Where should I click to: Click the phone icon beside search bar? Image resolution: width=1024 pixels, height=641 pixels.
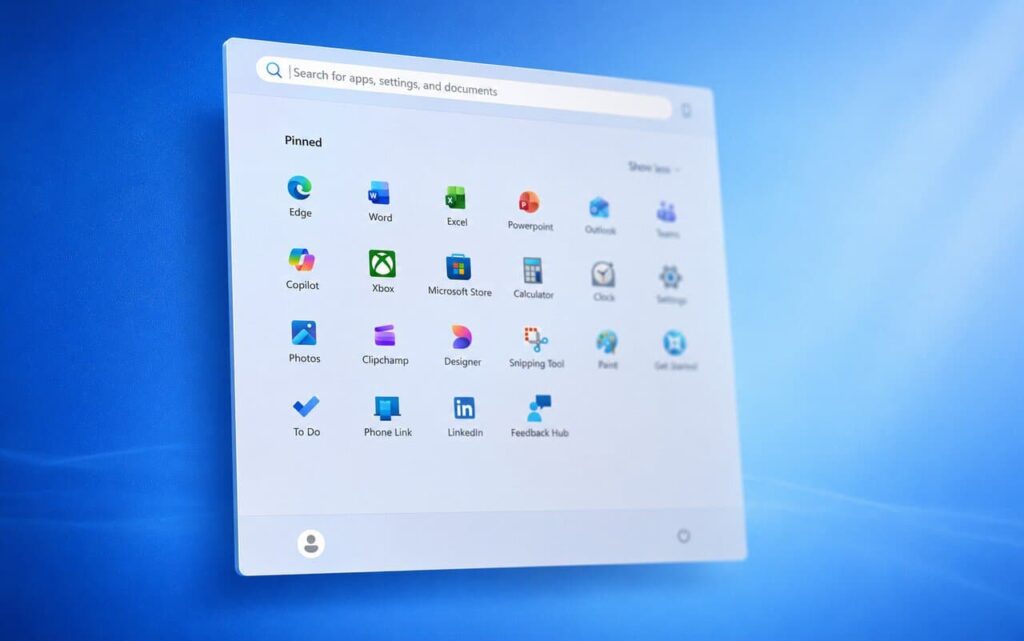pos(686,110)
